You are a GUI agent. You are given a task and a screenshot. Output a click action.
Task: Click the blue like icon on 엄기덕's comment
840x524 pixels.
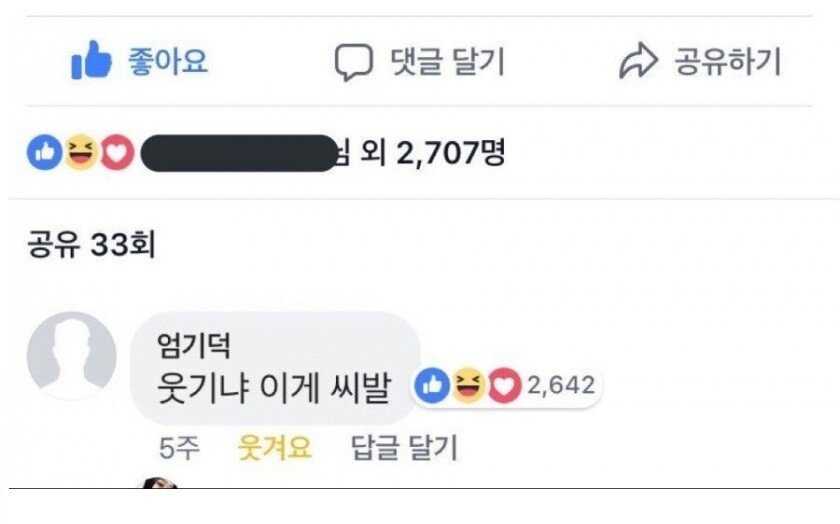pyautogui.click(x=432, y=385)
